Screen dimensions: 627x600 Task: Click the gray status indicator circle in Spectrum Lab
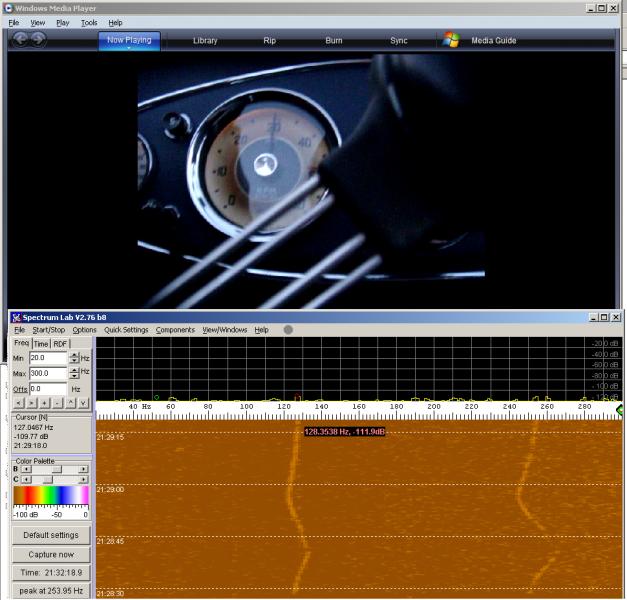(288, 329)
